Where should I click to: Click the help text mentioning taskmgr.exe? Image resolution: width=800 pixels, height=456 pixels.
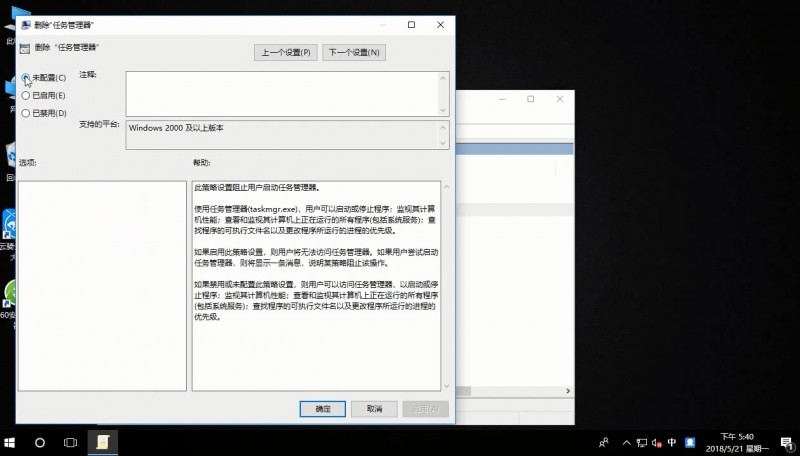pos(315,219)
